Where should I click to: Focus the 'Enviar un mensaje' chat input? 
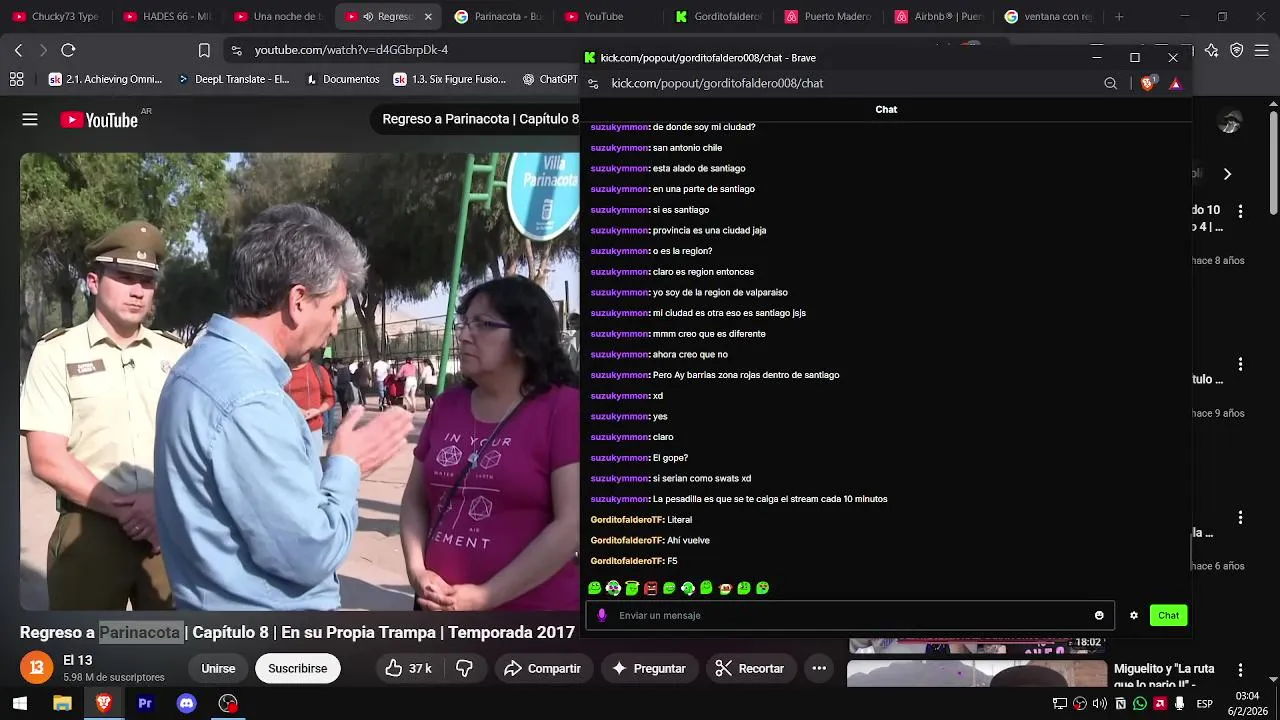(x=850, y=615)
